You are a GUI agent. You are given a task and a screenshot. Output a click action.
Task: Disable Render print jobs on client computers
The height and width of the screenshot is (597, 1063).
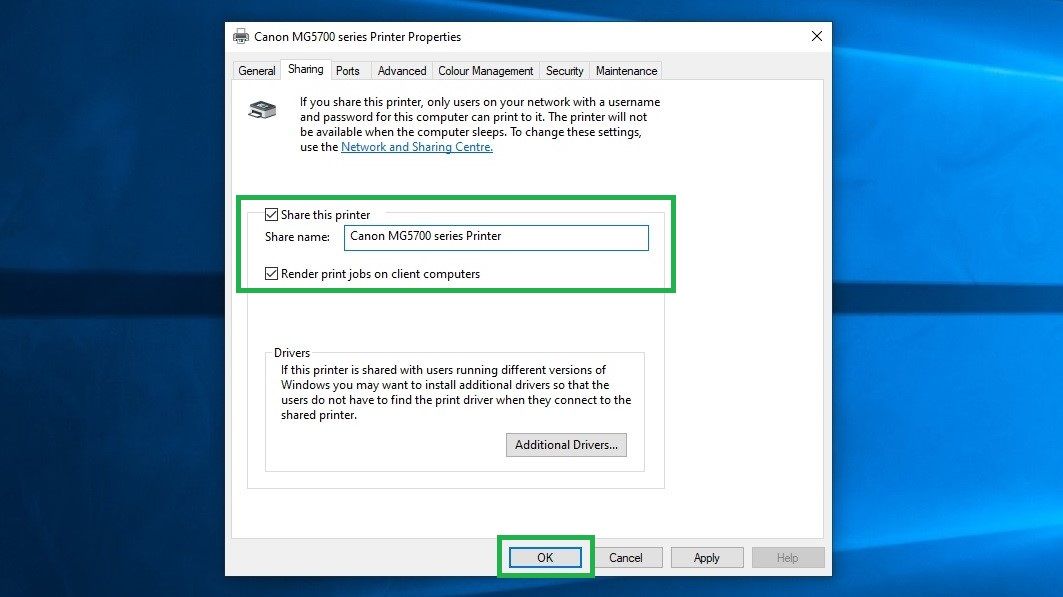pos(271,273)
